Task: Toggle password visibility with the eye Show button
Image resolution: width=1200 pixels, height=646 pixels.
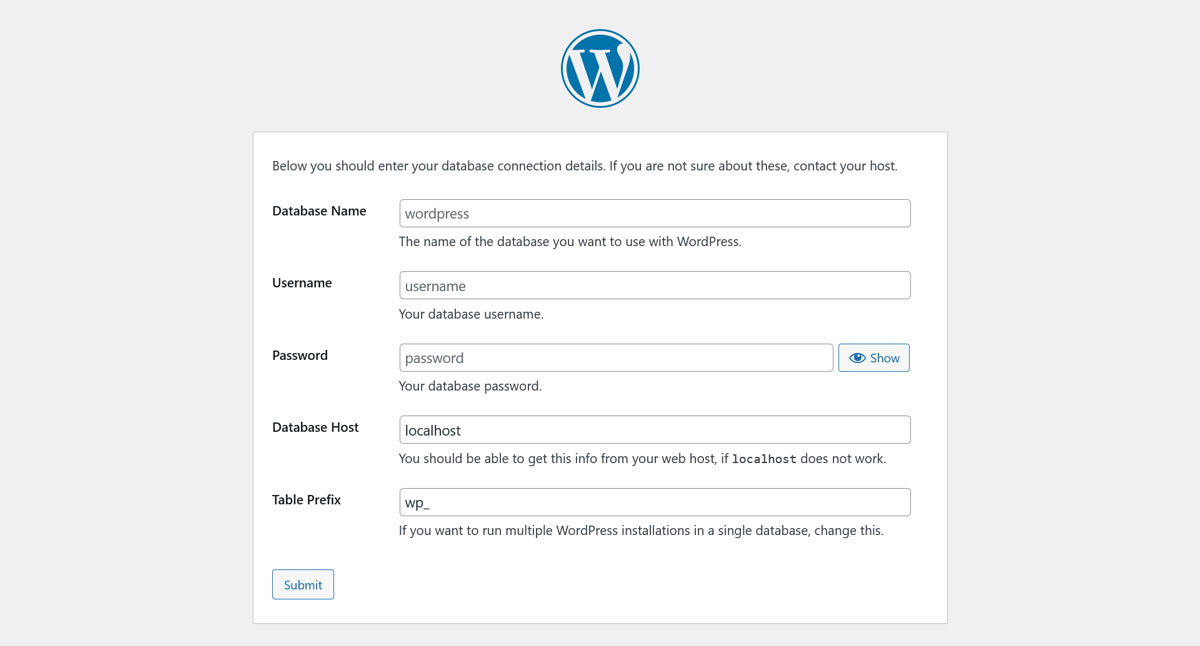Action: click(x=874, y=358)
